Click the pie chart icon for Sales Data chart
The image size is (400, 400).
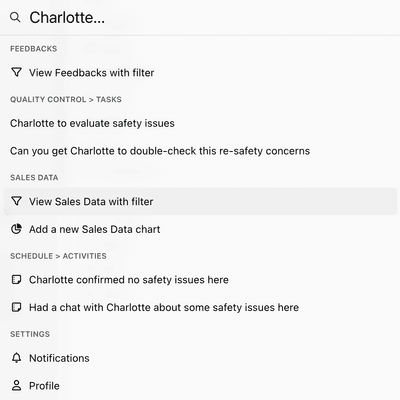[x=16, y=229]
